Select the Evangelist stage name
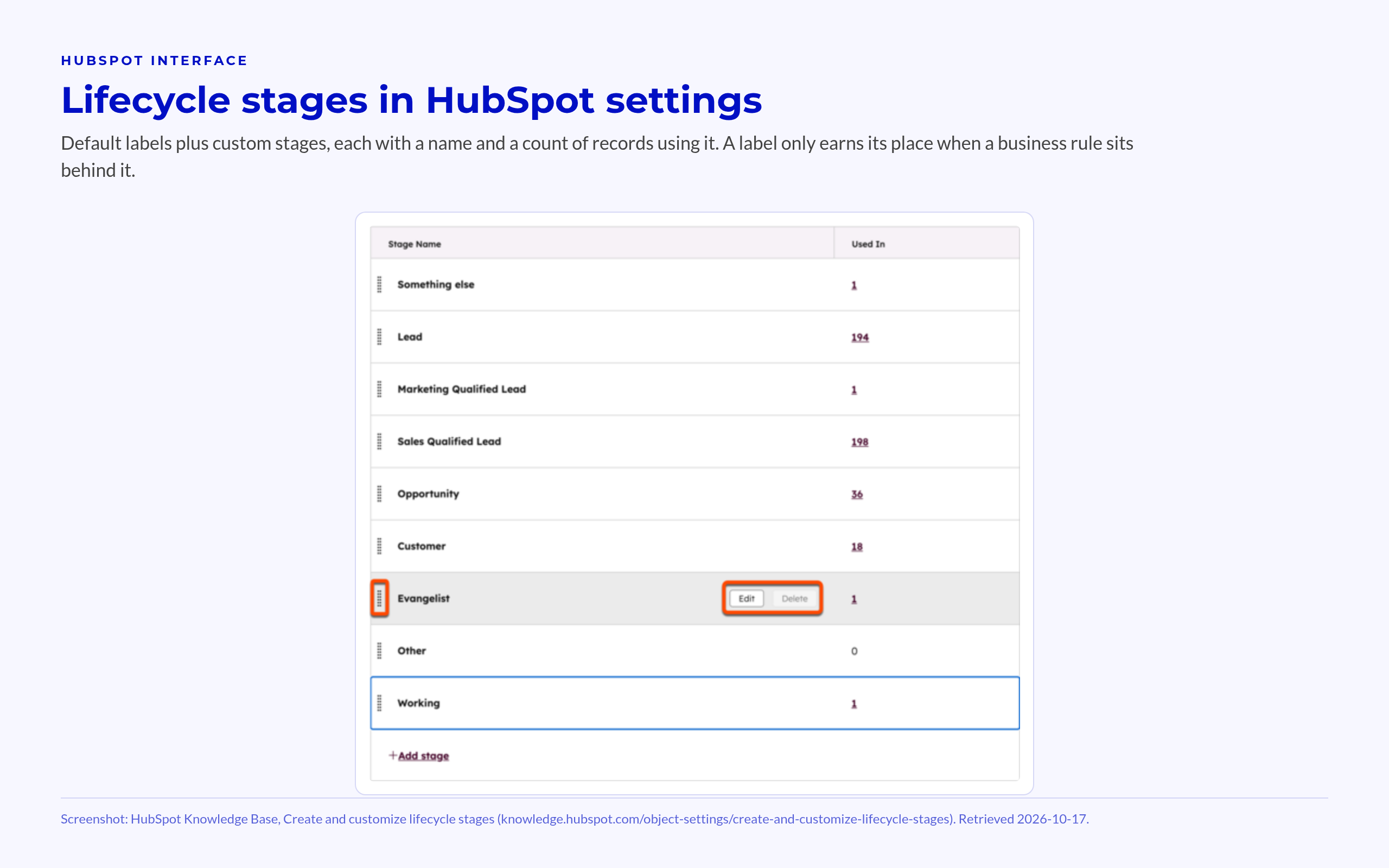This screenshot has height=868, width=1389. [424, 598]
